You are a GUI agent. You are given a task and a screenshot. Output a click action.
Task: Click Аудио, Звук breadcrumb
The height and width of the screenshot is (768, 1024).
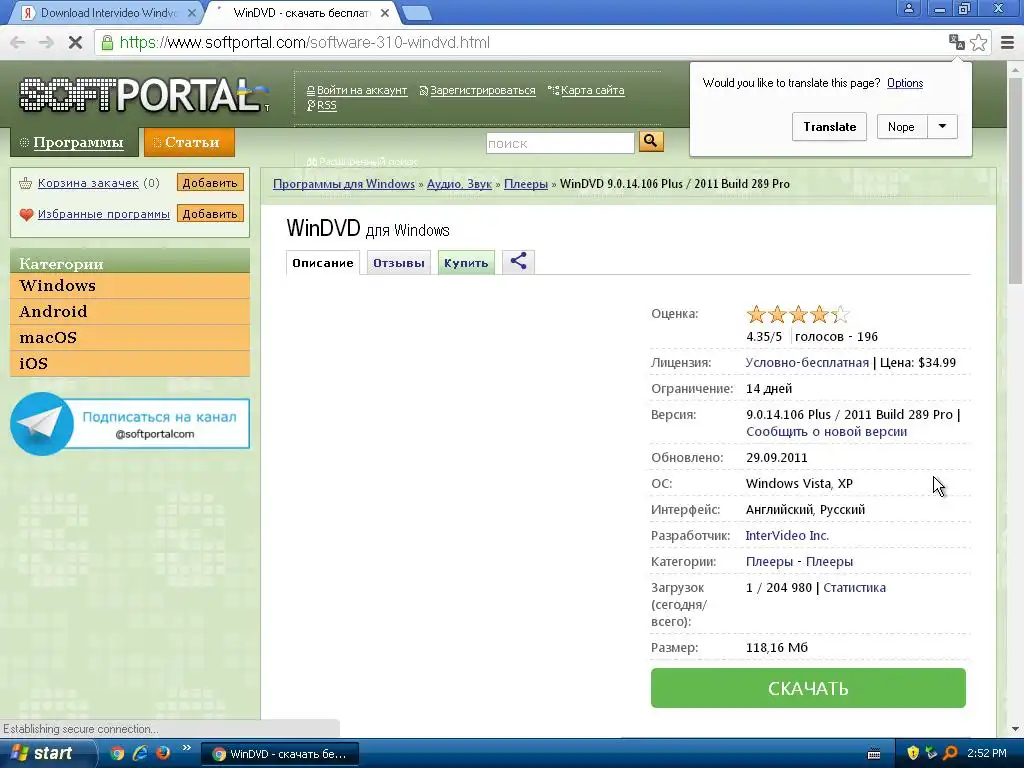tap(460, 184)
